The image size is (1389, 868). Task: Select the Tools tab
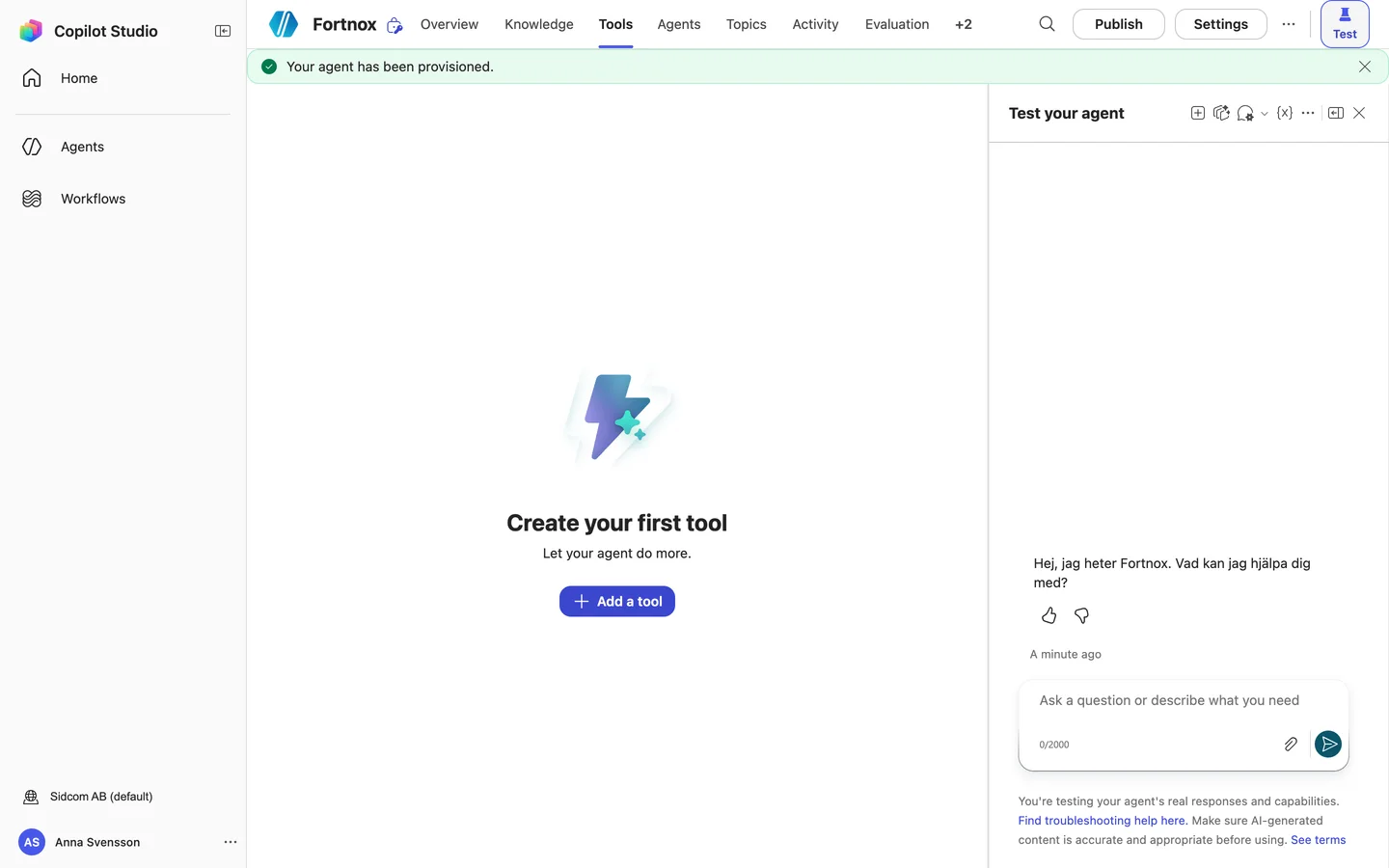615,24
